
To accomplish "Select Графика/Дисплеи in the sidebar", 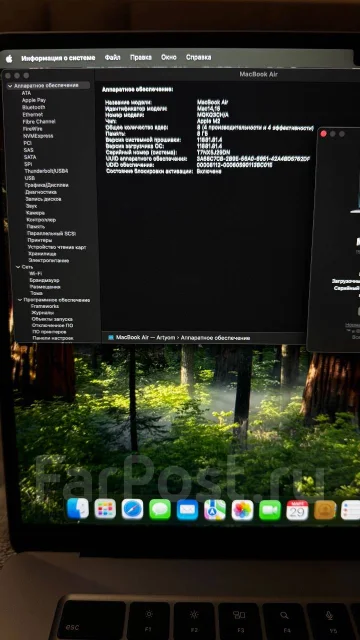I will [x=47, y=185].
